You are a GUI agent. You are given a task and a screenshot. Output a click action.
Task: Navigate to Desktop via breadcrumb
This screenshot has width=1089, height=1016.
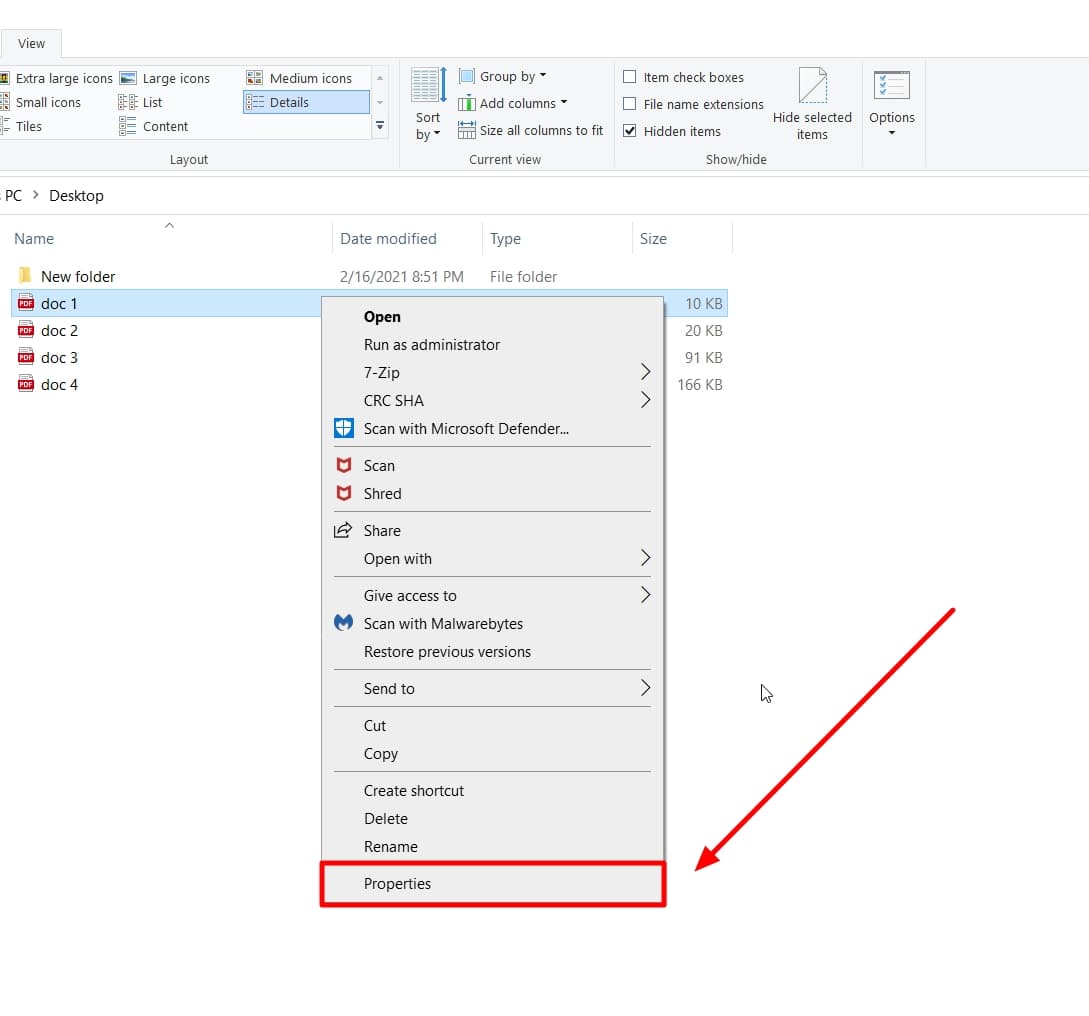pos(76,195)
